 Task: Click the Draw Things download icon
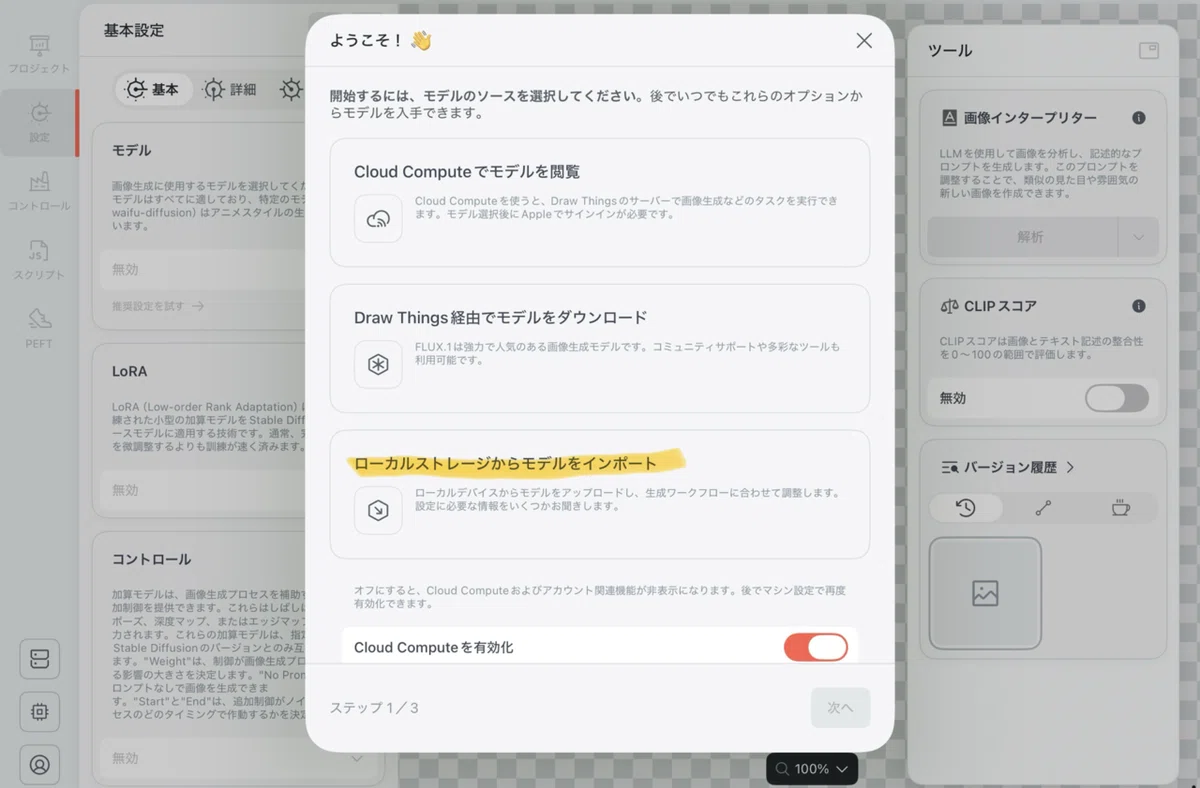[378, 365]
